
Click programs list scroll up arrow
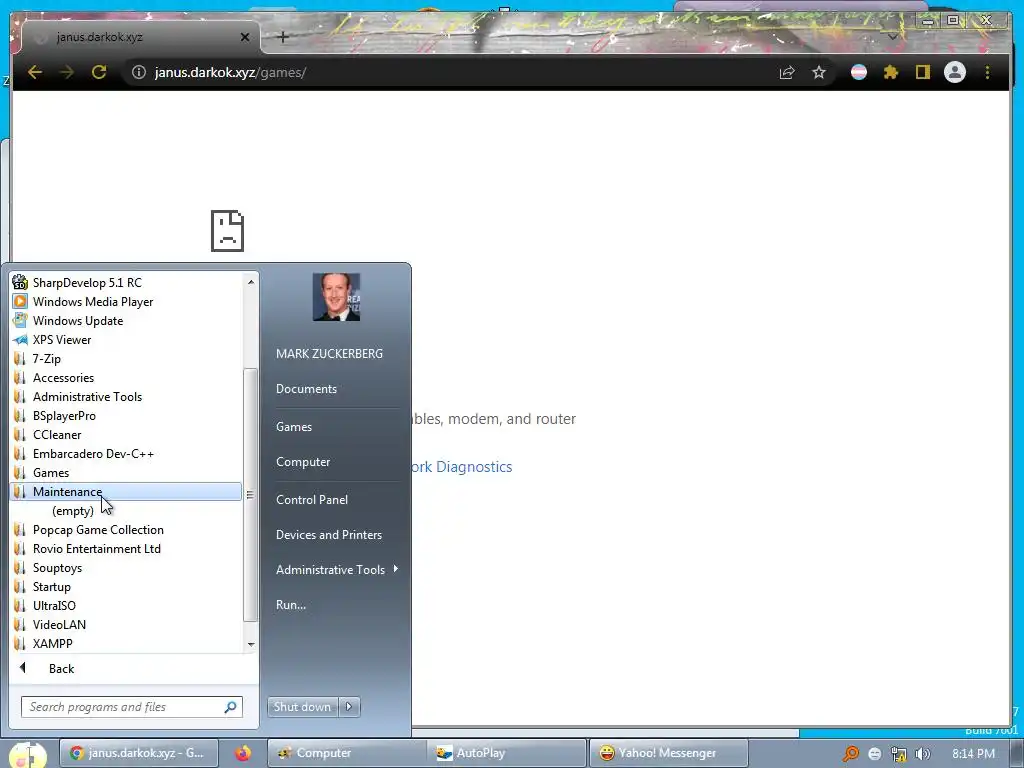pos(251,282)
